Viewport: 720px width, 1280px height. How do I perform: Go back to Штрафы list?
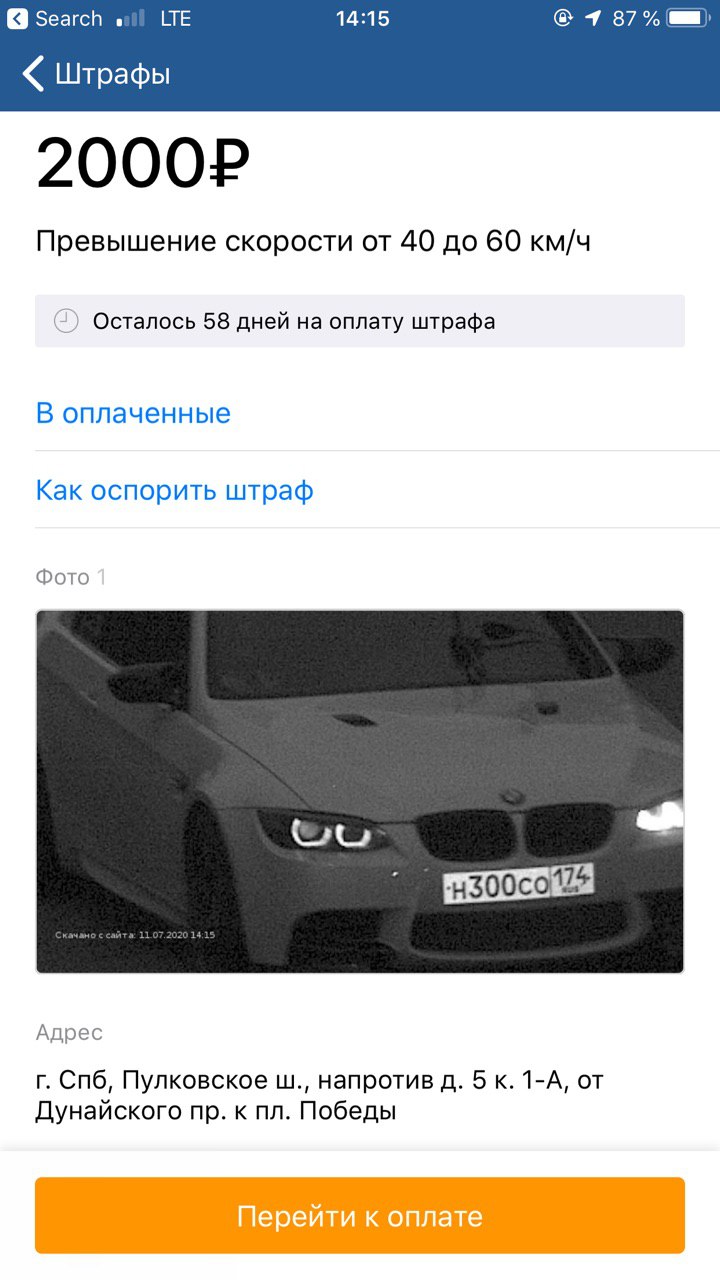point(97,74)
